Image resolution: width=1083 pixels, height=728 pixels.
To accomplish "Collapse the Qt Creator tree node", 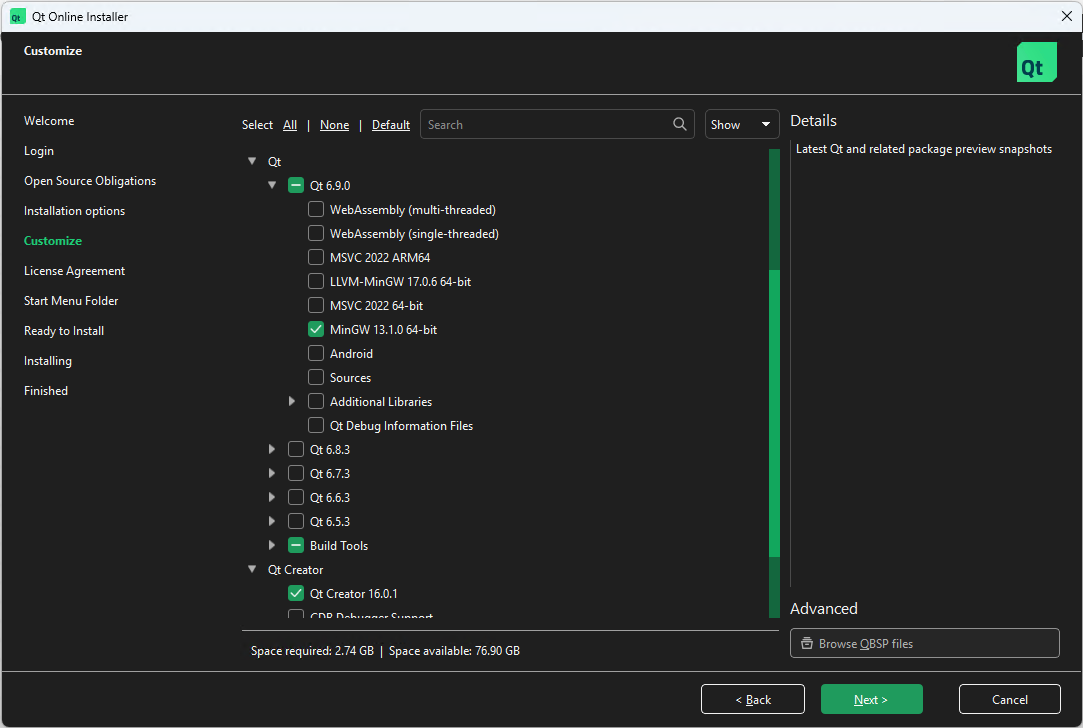I will 252,569.
